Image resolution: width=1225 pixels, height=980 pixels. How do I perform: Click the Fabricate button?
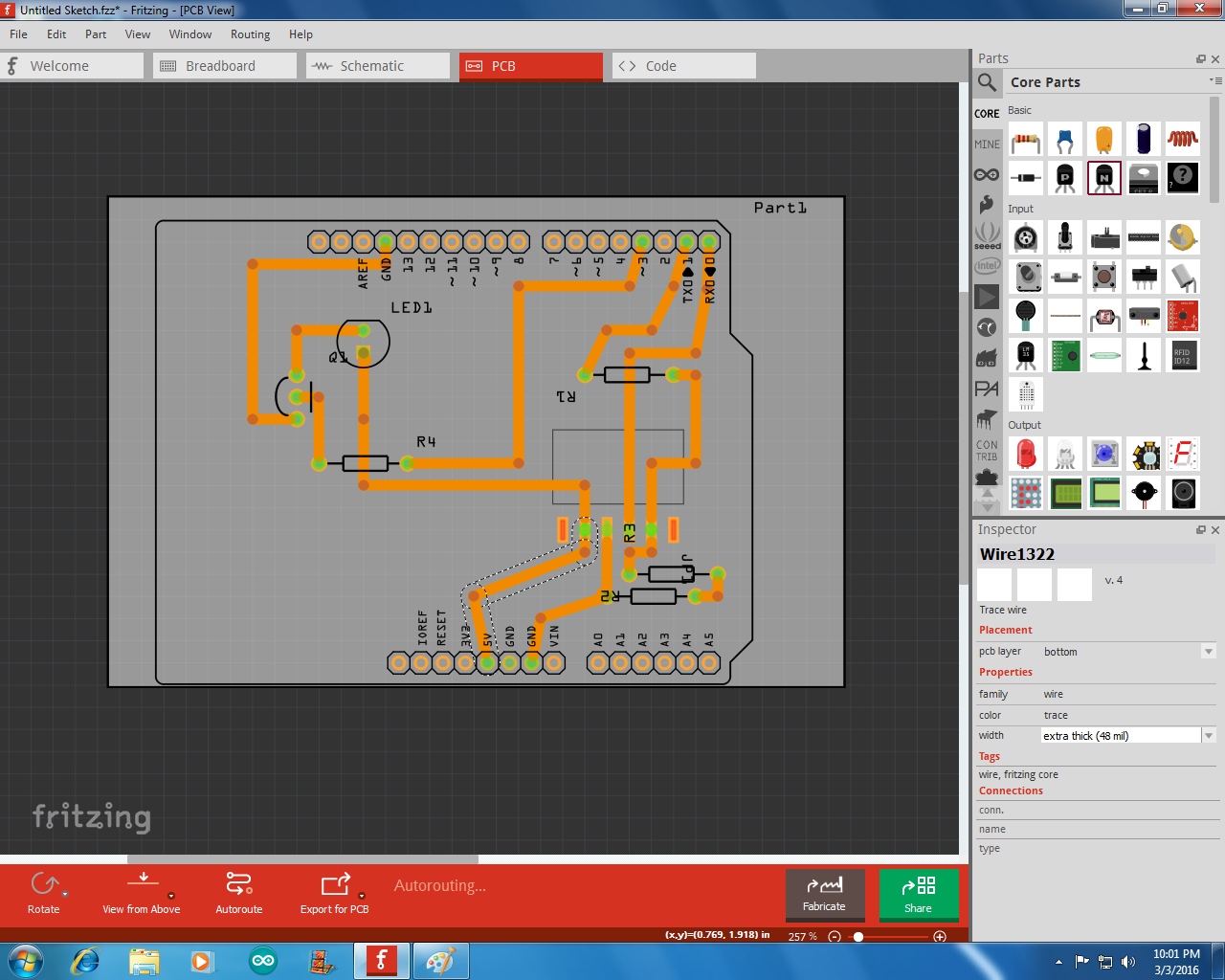coord(825,895)
